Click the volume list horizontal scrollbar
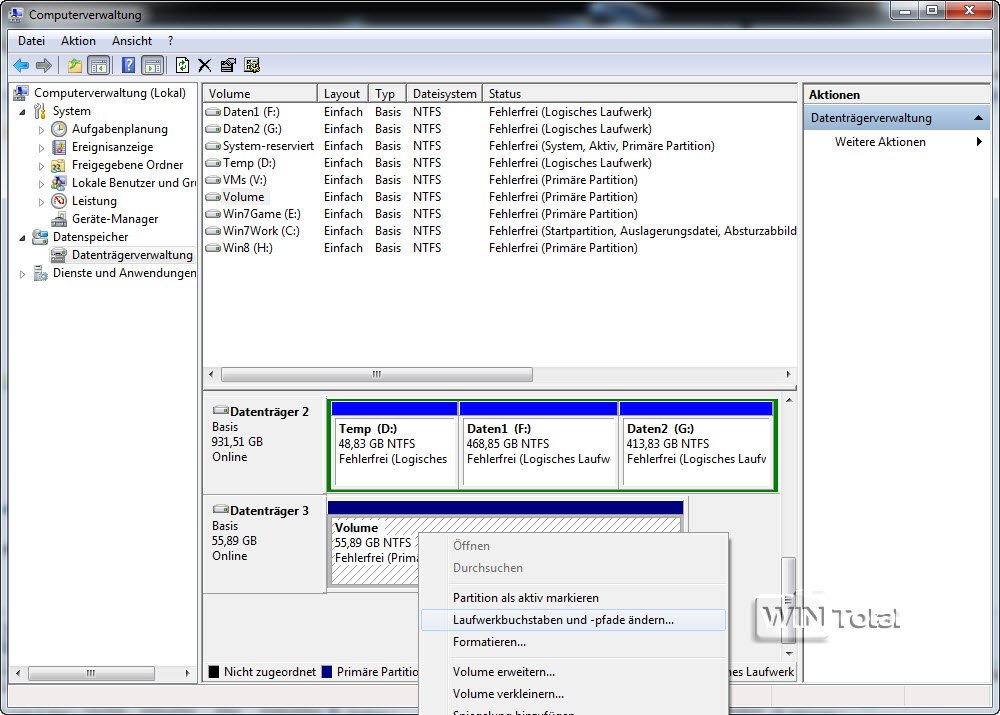 coord(377,375)
